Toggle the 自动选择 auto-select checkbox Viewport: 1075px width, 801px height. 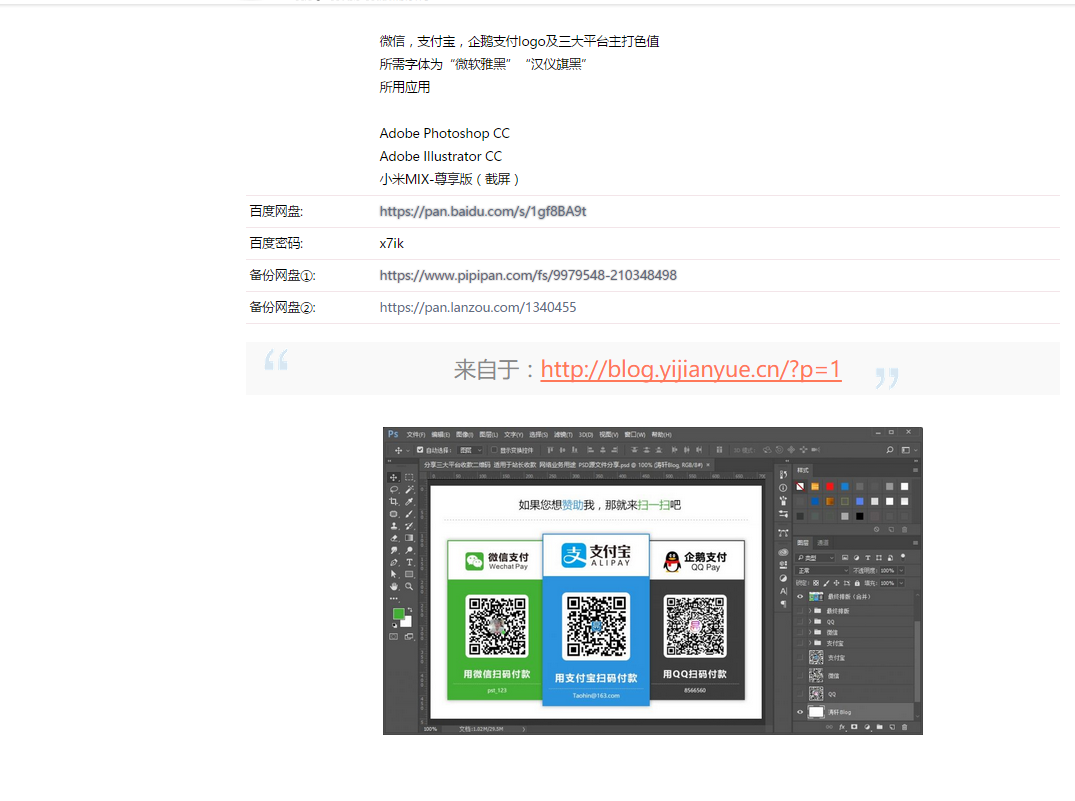tap(420, 450)
